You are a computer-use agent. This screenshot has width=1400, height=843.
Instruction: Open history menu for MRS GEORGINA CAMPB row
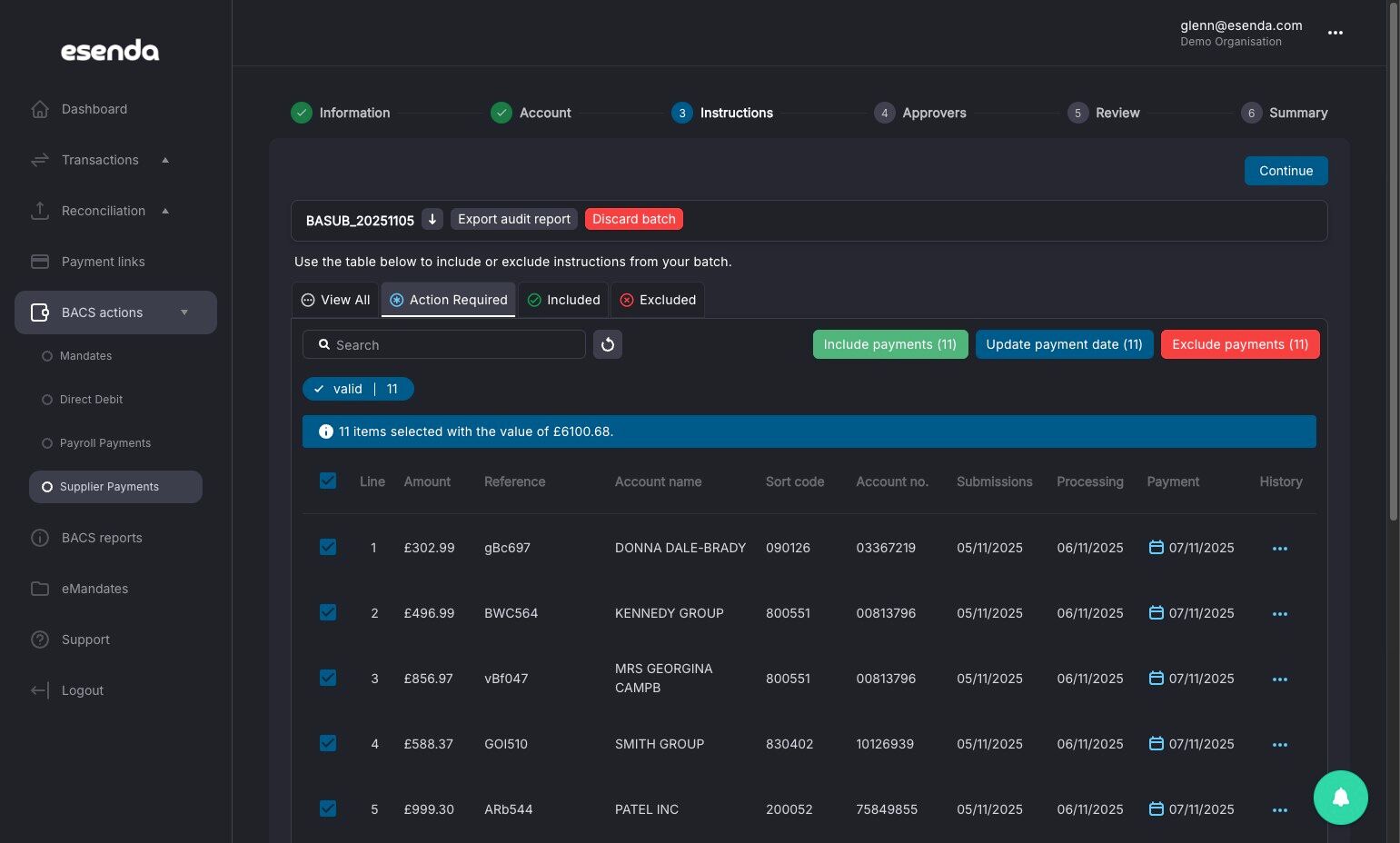1280,679
